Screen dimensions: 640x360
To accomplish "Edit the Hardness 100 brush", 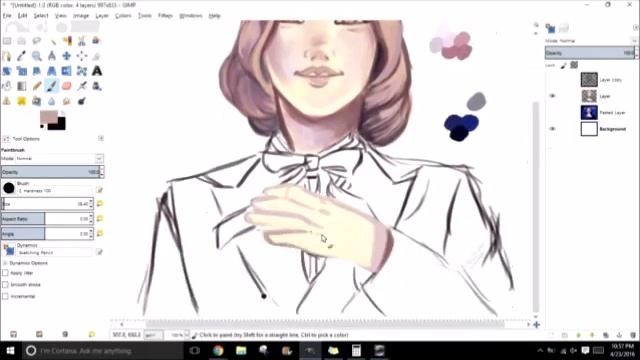I will coord(99,190).
